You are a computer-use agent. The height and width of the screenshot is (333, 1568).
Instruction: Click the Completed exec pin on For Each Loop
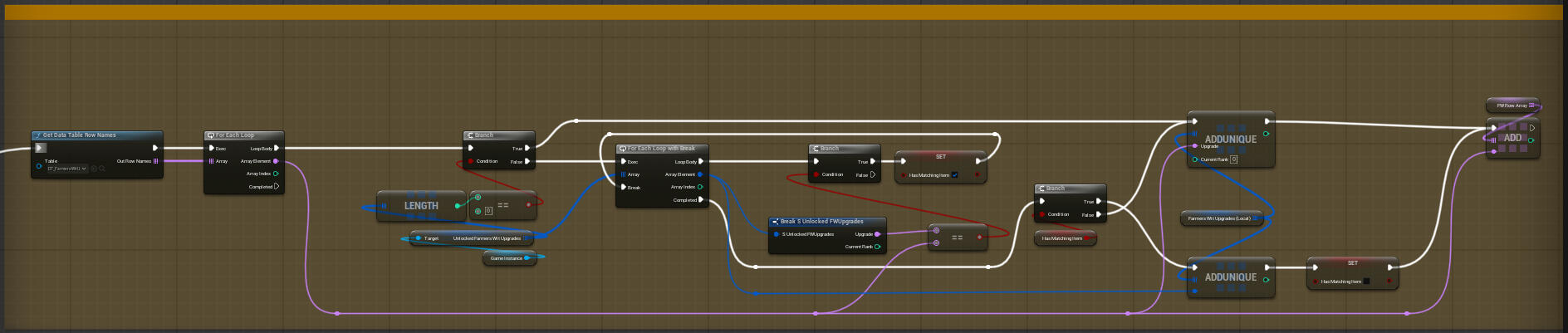click(x=277, y=187)
